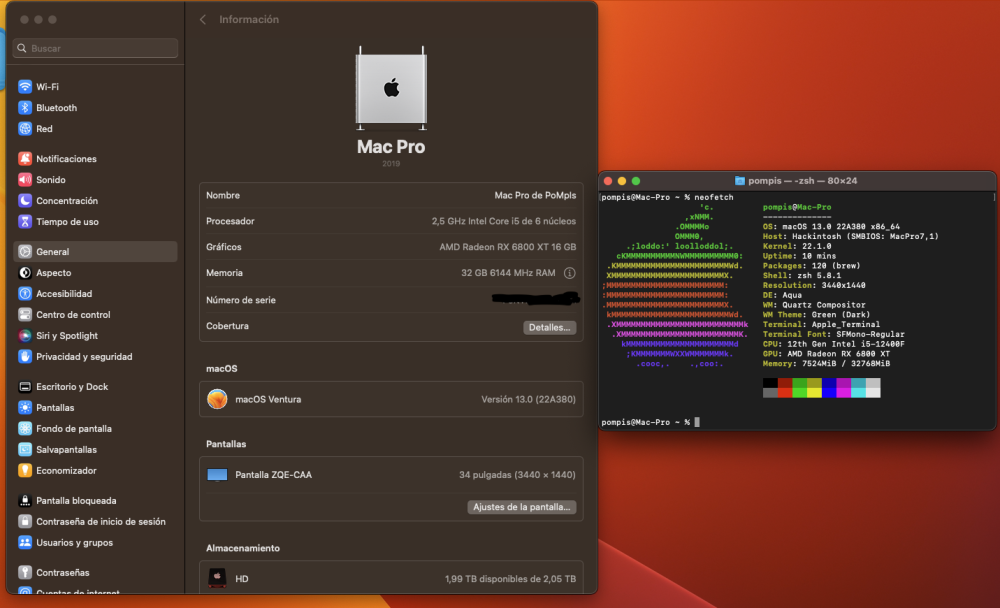Screen dimensions: 1000x608
Task: Open Contraseñas key icon
Action: pos(25,574)
